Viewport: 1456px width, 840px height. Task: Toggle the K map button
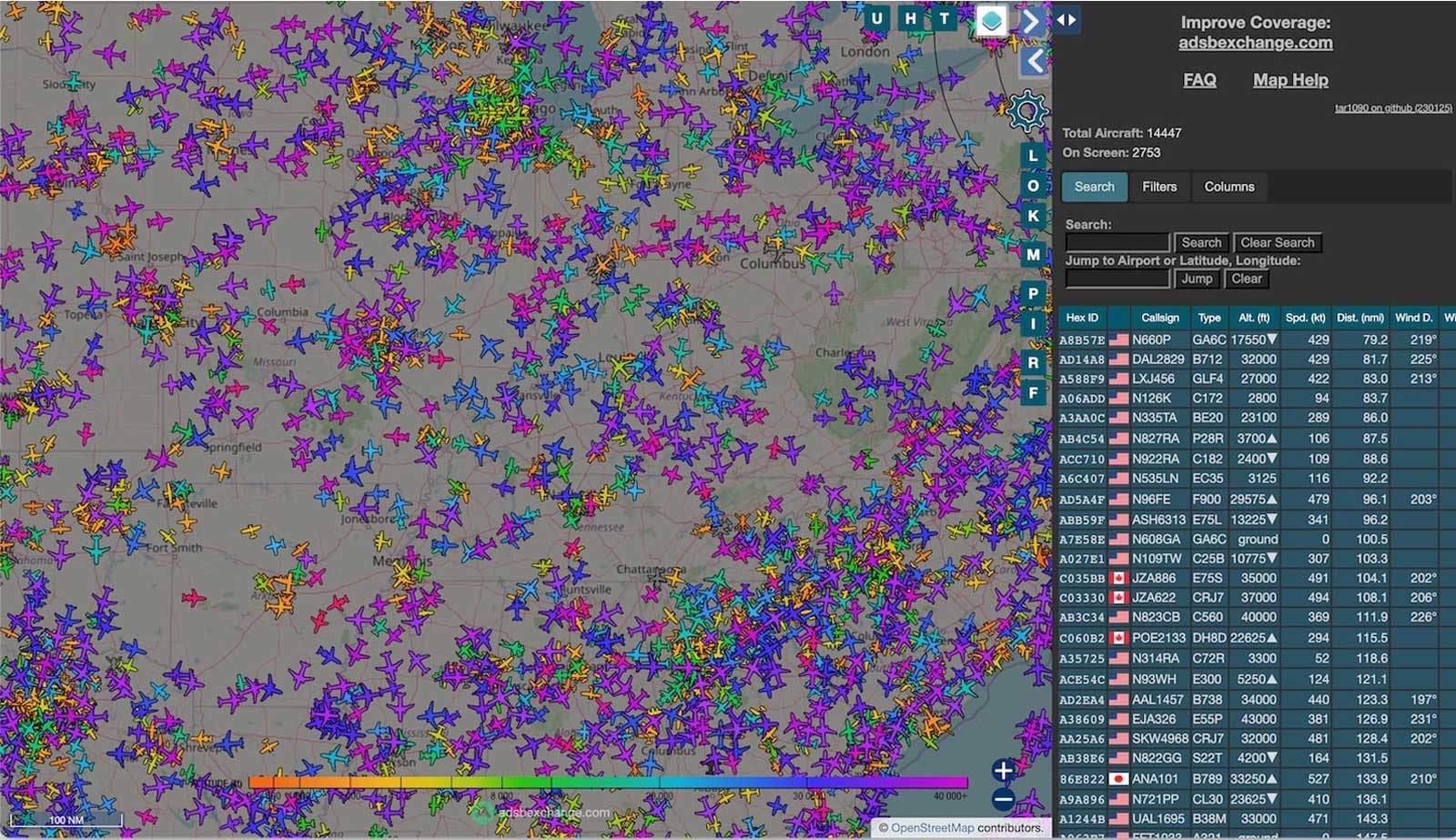pyautogui.click(x=1033, y=216)
